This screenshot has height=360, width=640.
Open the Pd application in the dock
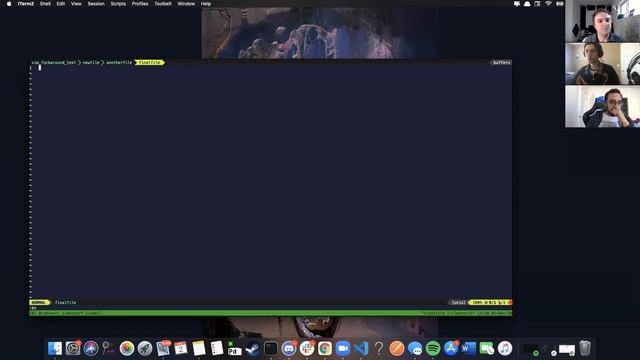click(235, 348)
